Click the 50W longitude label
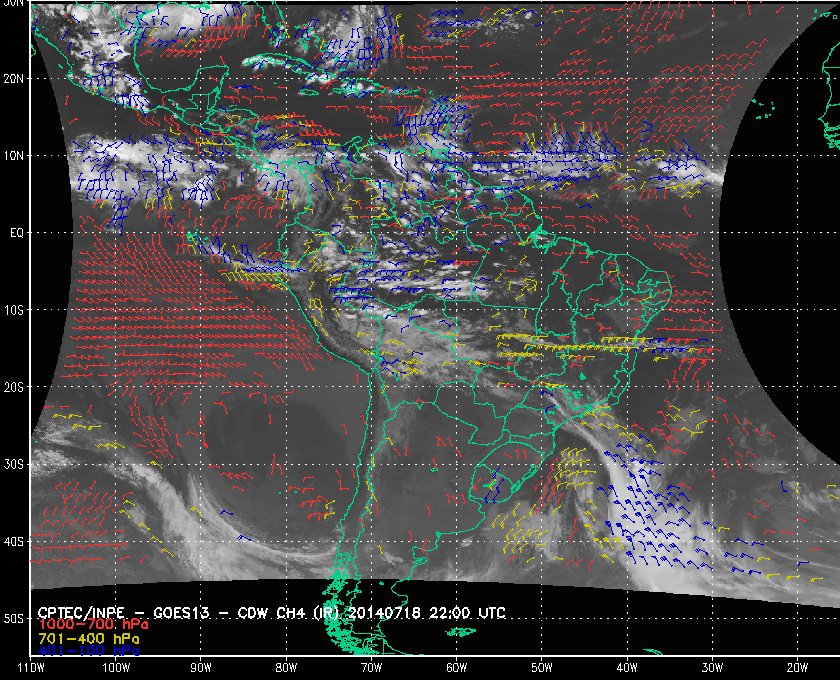The height and width of the screenshot is (680, 840). pyautogui.click(x=542, y=667)
